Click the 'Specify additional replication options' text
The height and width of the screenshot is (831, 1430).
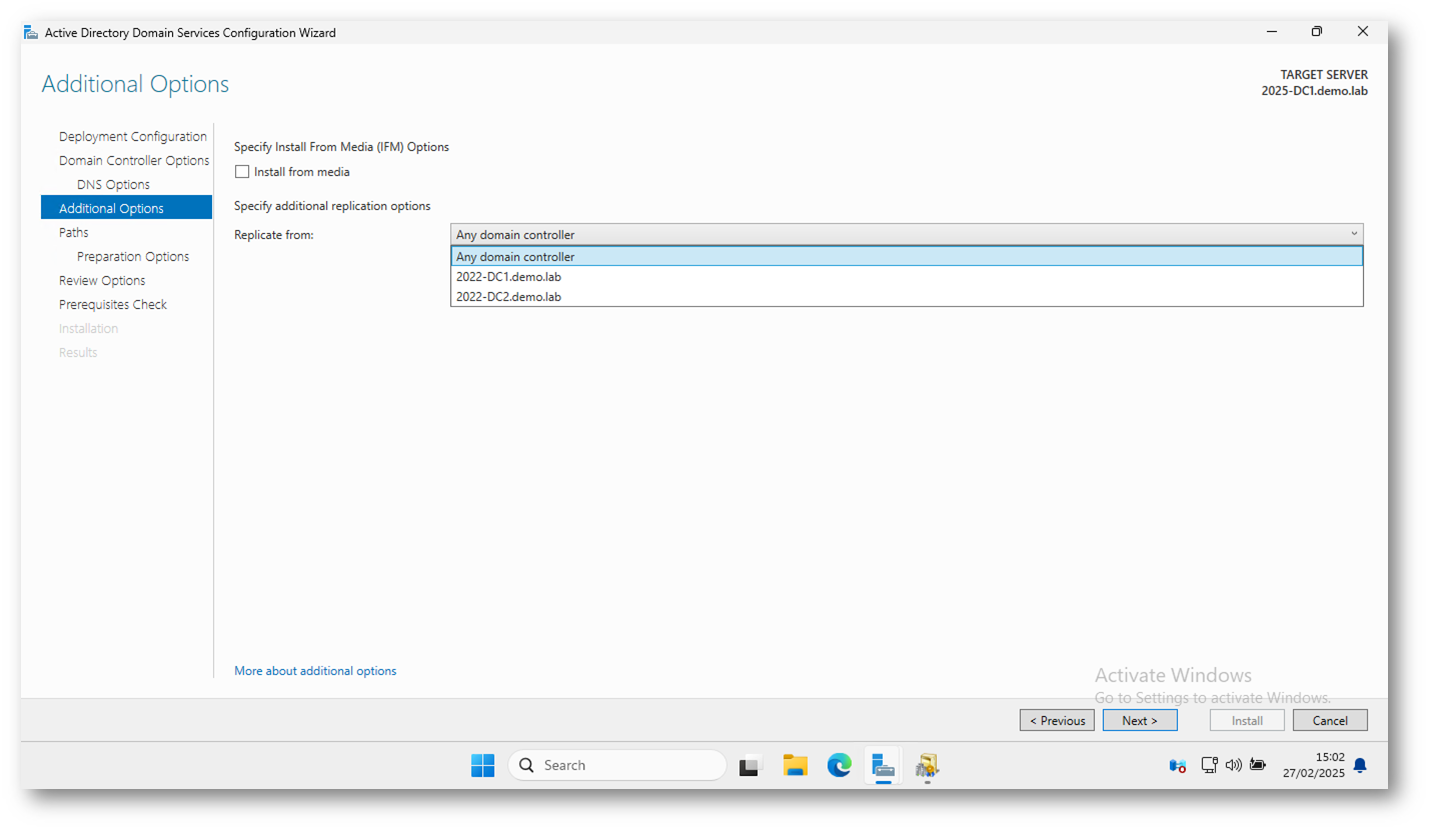pos(332,206)
